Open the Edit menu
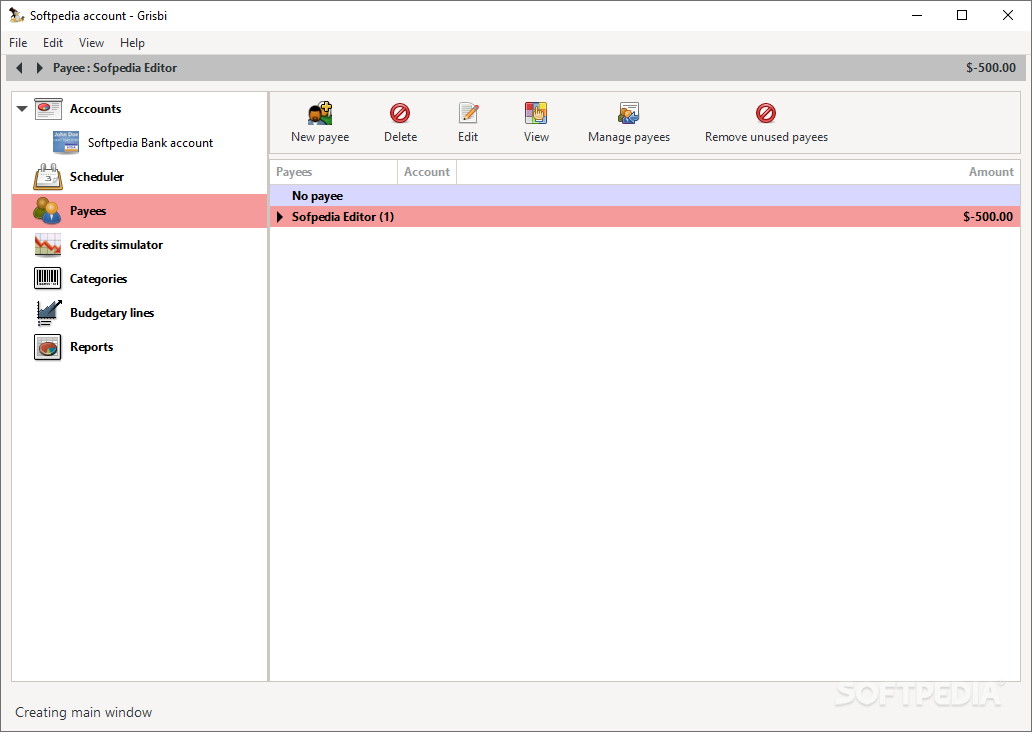 click(53, 43)
